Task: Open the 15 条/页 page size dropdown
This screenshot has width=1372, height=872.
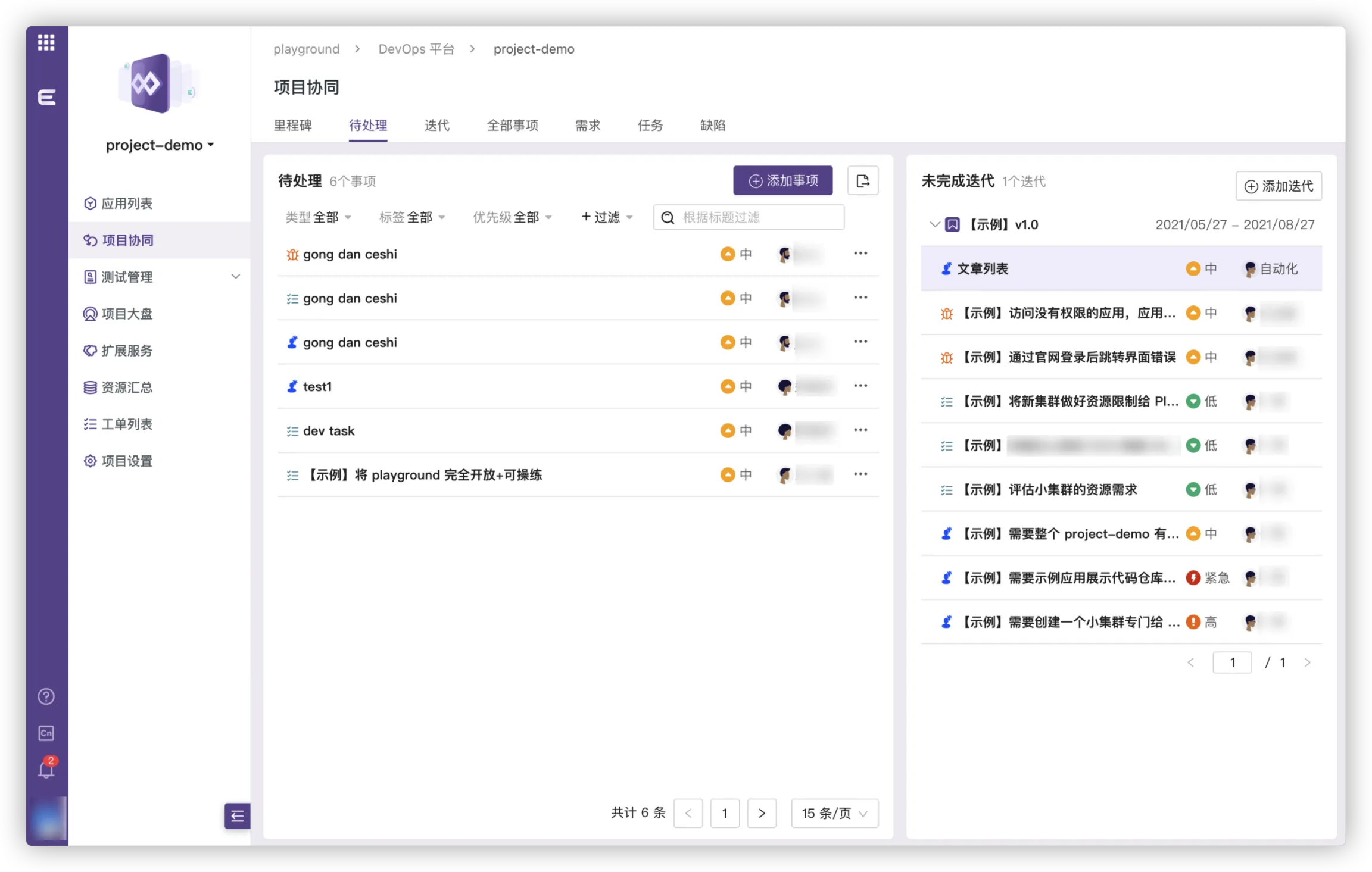Action: click(x=834, y=813)
